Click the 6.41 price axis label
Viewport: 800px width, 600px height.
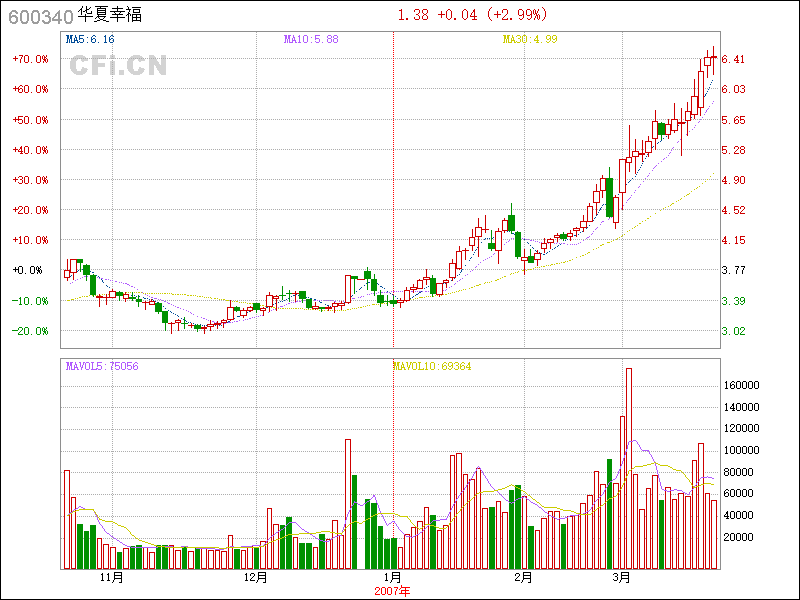[x=734, y=60]
